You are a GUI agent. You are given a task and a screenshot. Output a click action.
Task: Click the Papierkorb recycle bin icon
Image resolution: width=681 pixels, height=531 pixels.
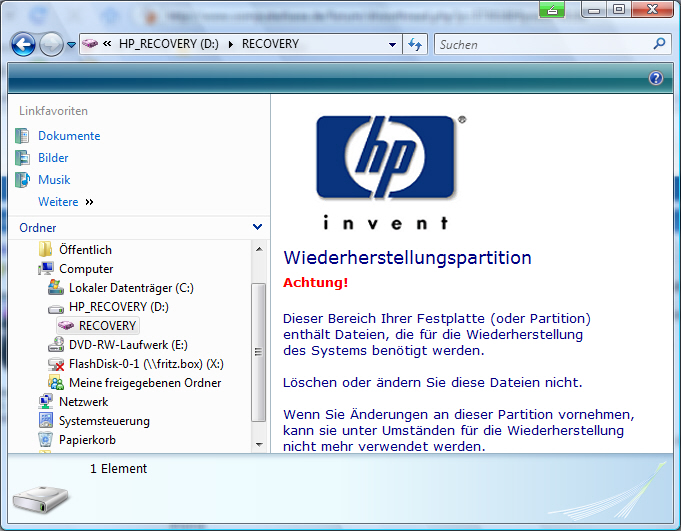coord(45,440)
